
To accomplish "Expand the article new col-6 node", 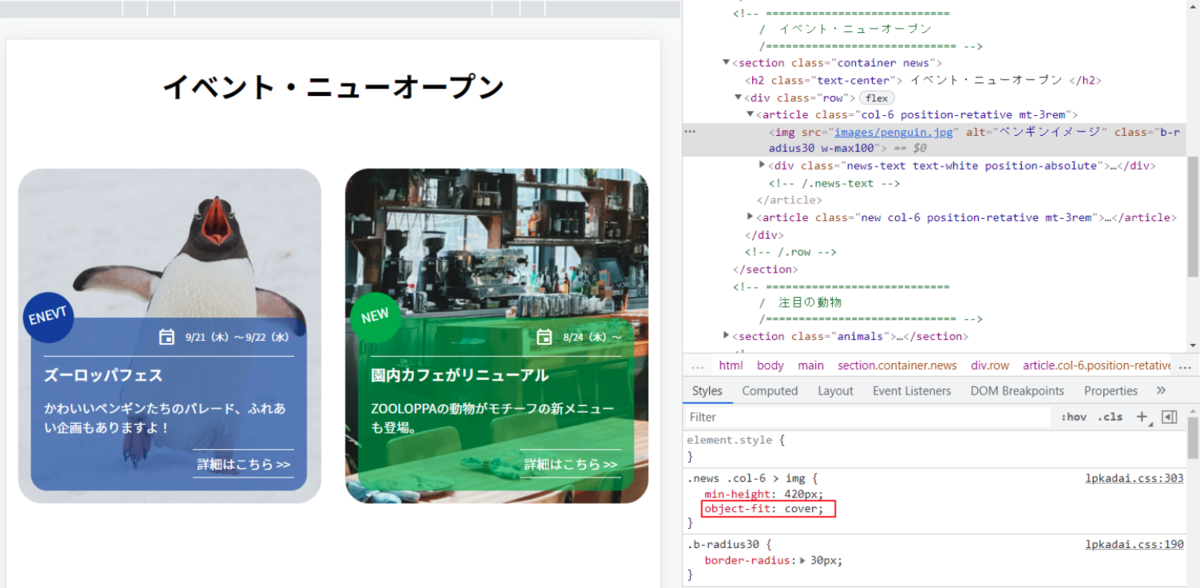I will click(751, 217).
